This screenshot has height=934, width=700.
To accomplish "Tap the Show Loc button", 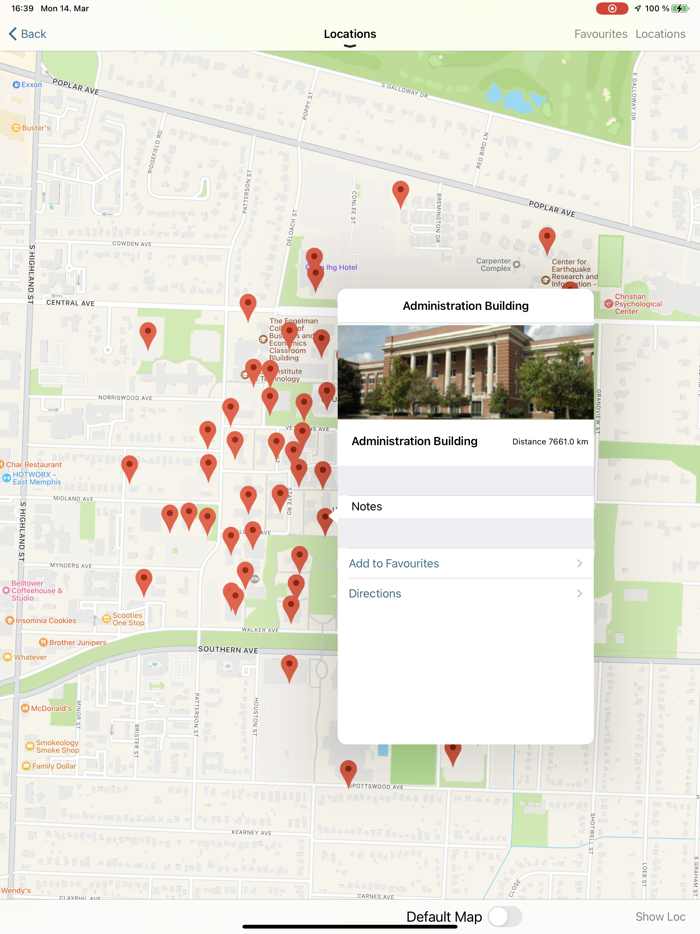I will tap(660, 917).
